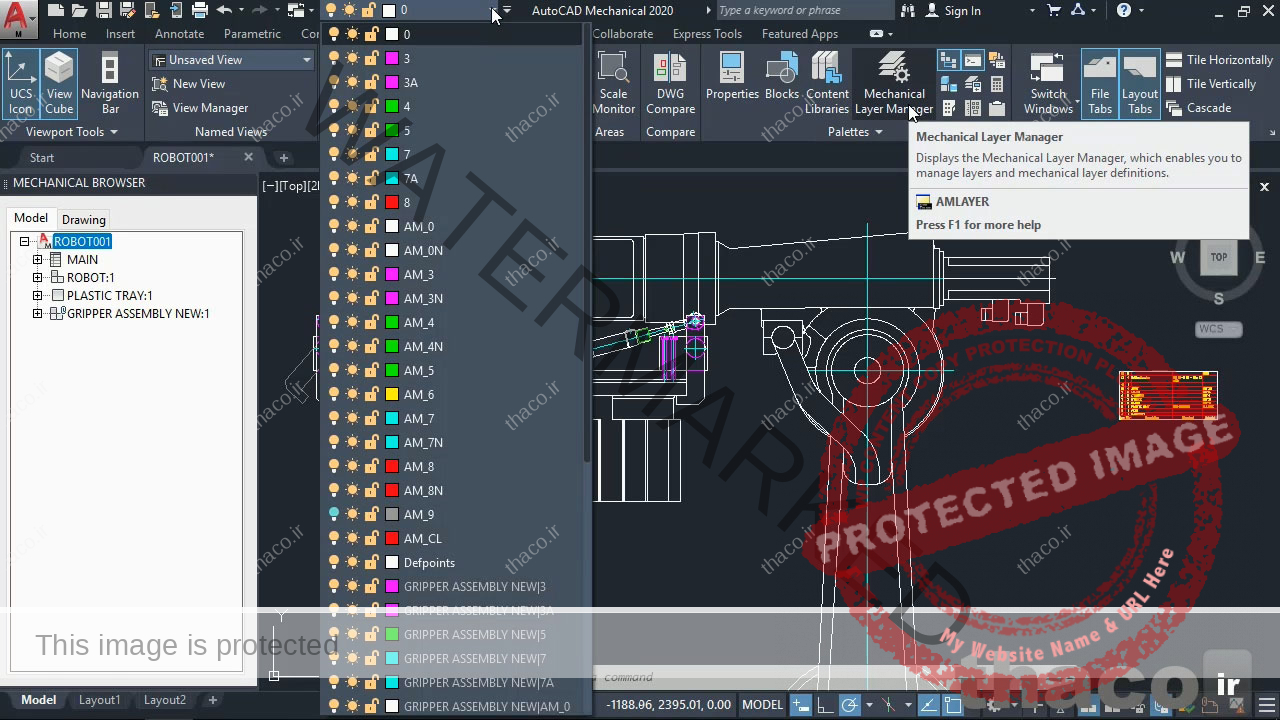
Task: Click the magenta color swatch of layer 3
Action: coord(392,58)
